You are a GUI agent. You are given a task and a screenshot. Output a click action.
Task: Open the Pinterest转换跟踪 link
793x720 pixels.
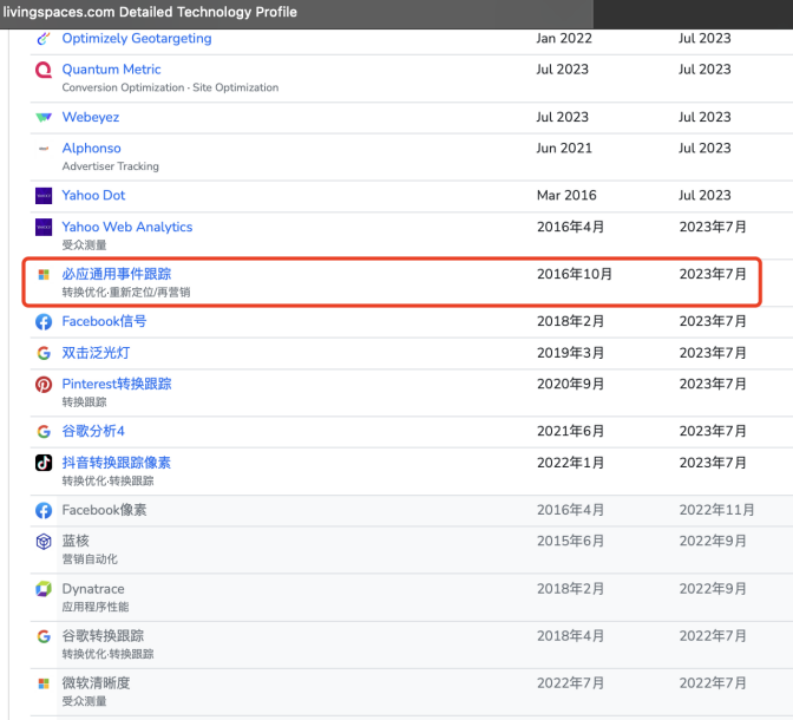117,384
